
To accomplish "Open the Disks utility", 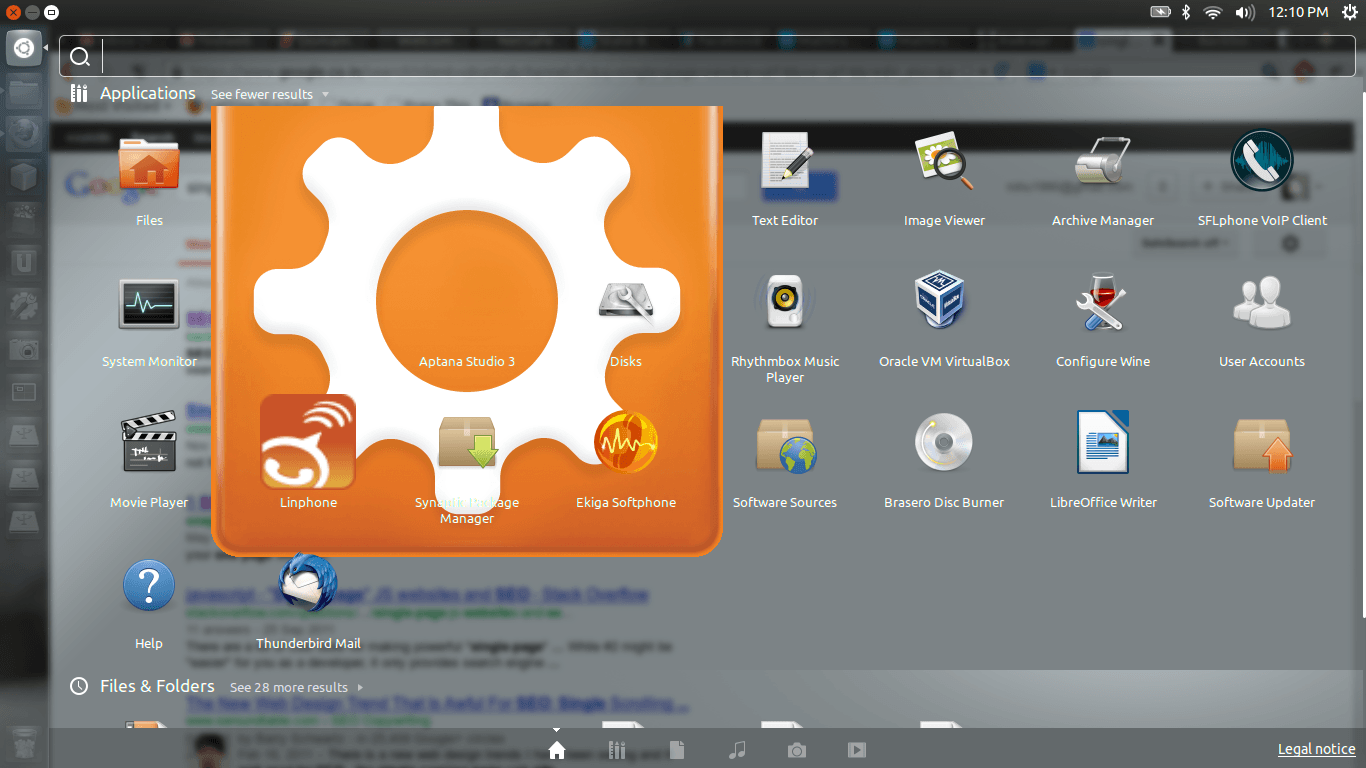I will click(x=626, y=302).
